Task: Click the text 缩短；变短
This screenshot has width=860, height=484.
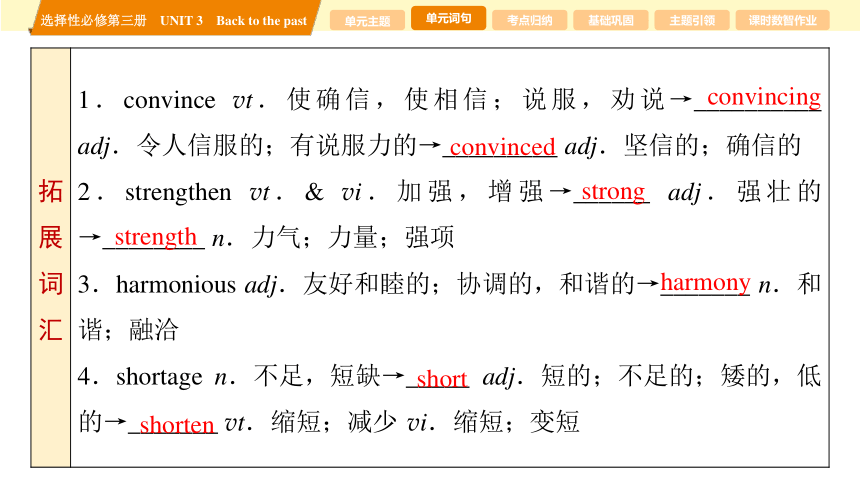Action: tap(516, 422)
